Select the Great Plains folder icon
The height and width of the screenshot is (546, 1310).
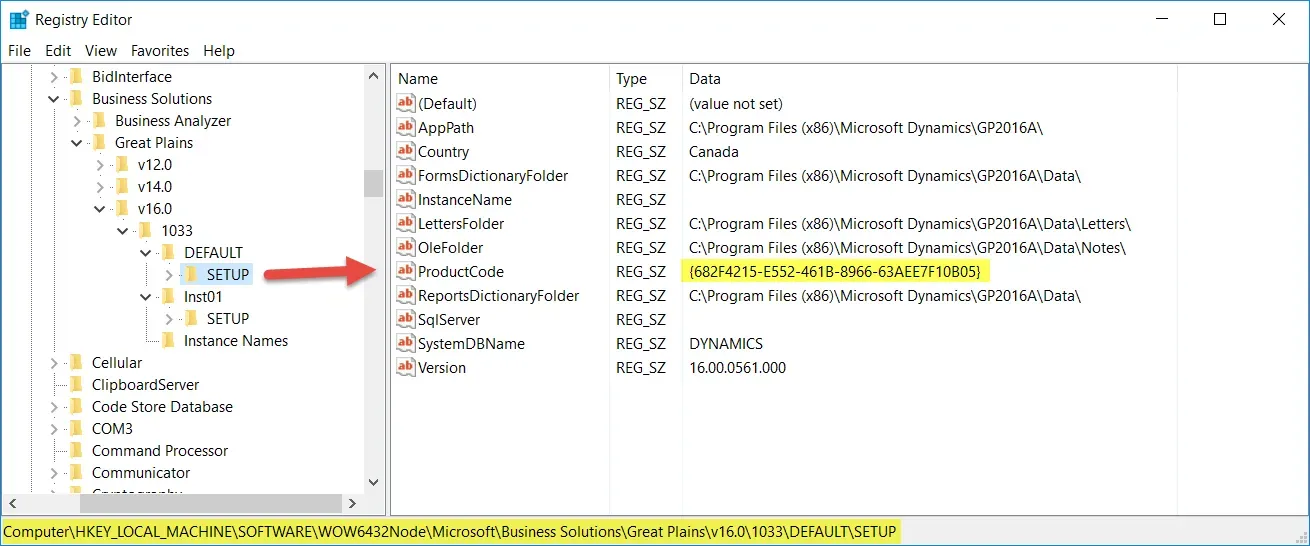[99, 143]
